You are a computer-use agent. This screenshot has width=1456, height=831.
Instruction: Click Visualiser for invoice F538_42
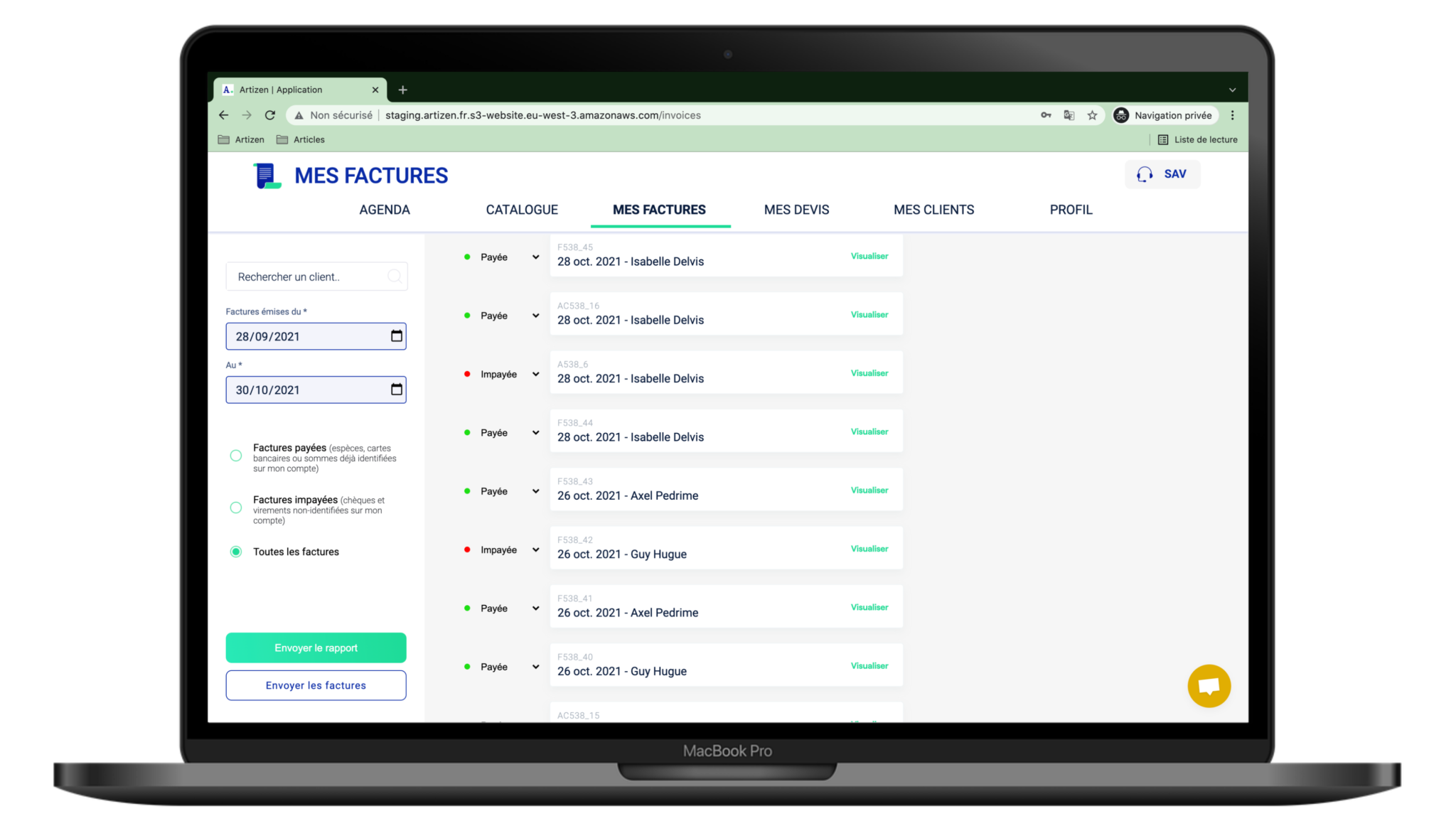(869, 549)
